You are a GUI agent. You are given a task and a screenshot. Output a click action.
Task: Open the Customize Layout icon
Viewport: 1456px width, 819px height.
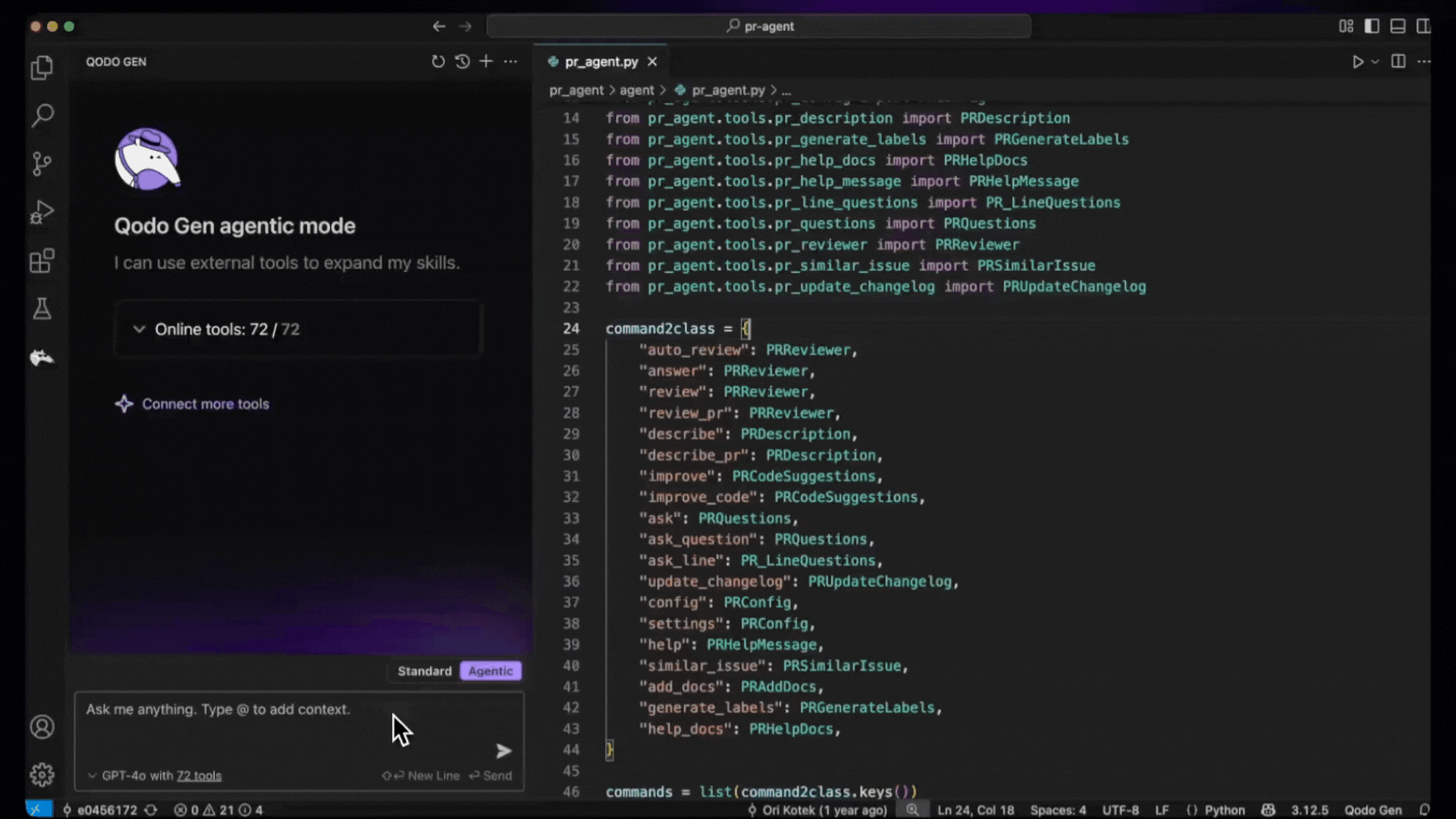pos(1346,27)
